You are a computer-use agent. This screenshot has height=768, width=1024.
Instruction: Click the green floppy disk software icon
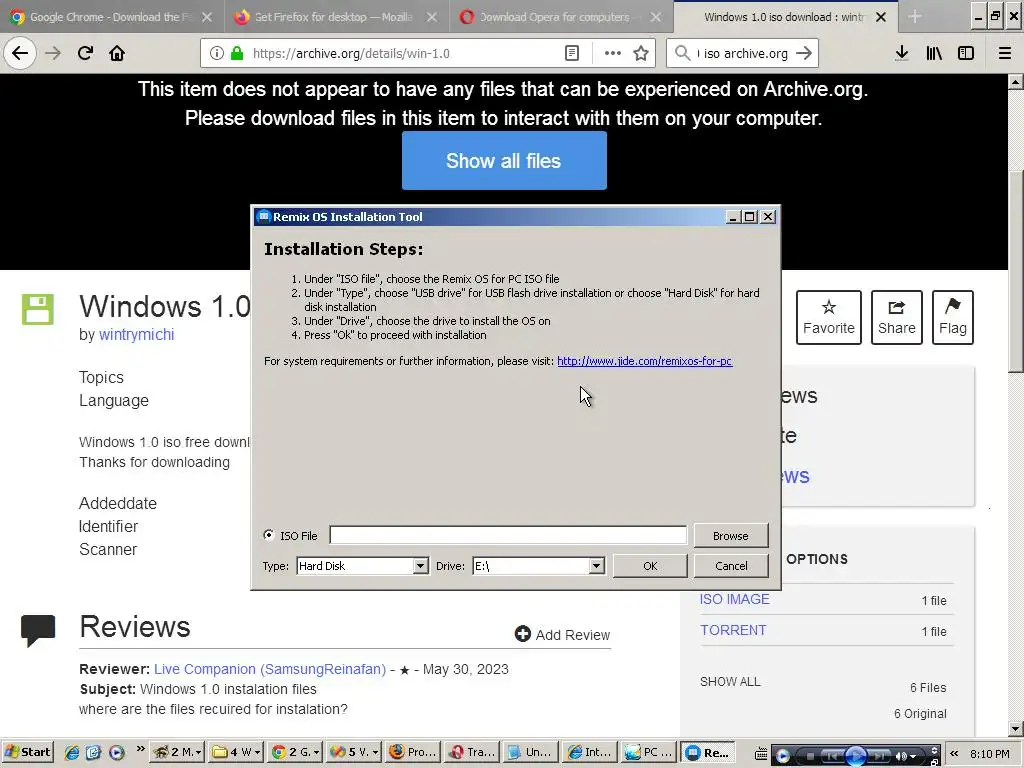click(38, 310)
